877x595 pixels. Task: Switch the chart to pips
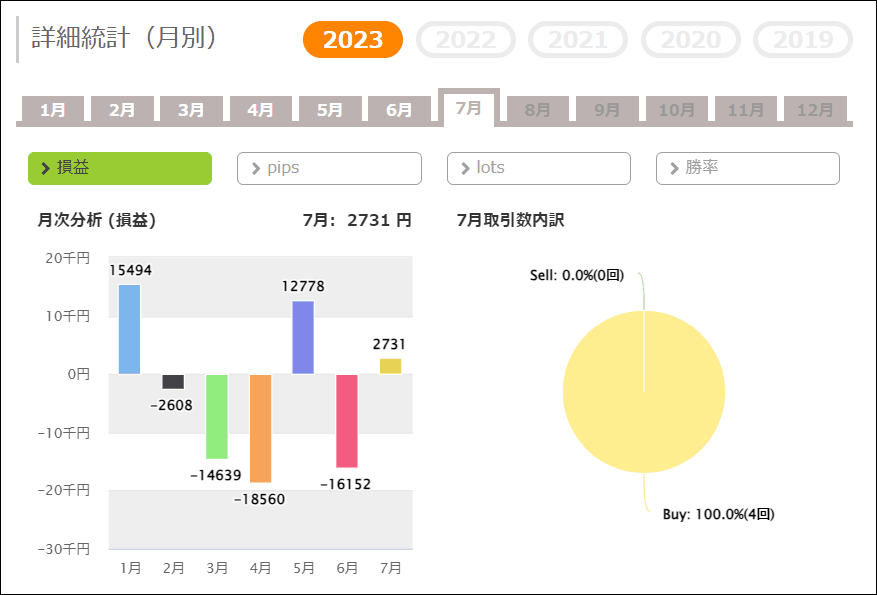tap(329, 168)
